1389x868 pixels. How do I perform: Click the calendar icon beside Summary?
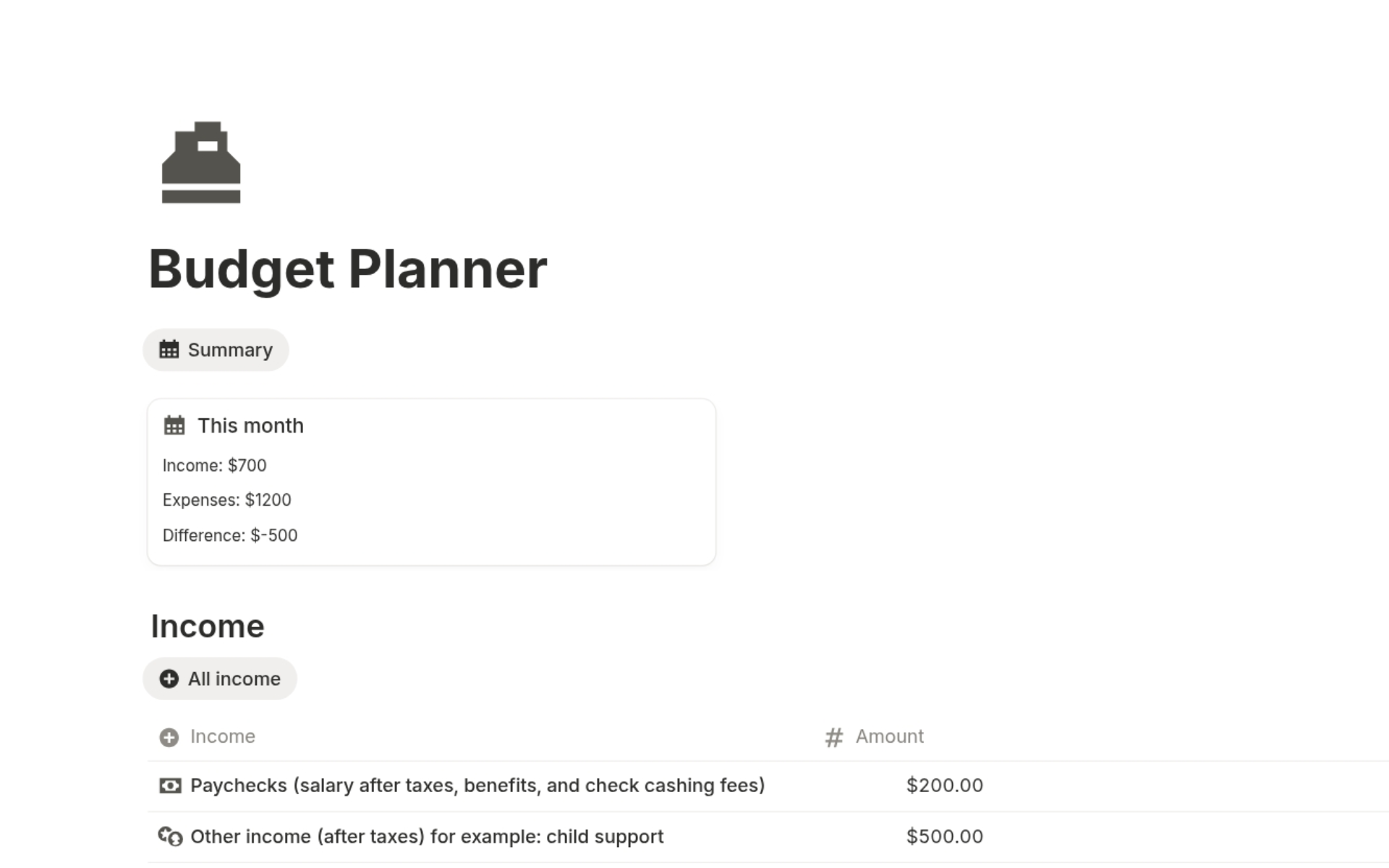[x=169, y=349]
